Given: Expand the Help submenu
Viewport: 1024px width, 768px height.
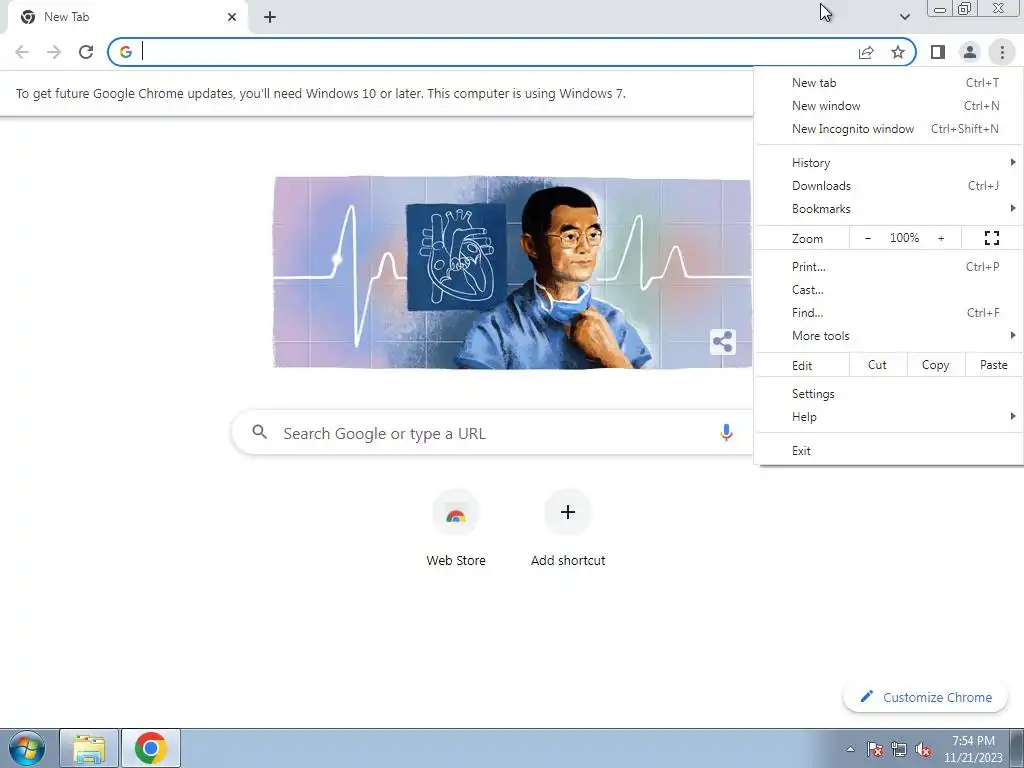Looking at the screenshot, I should point(889,417).
